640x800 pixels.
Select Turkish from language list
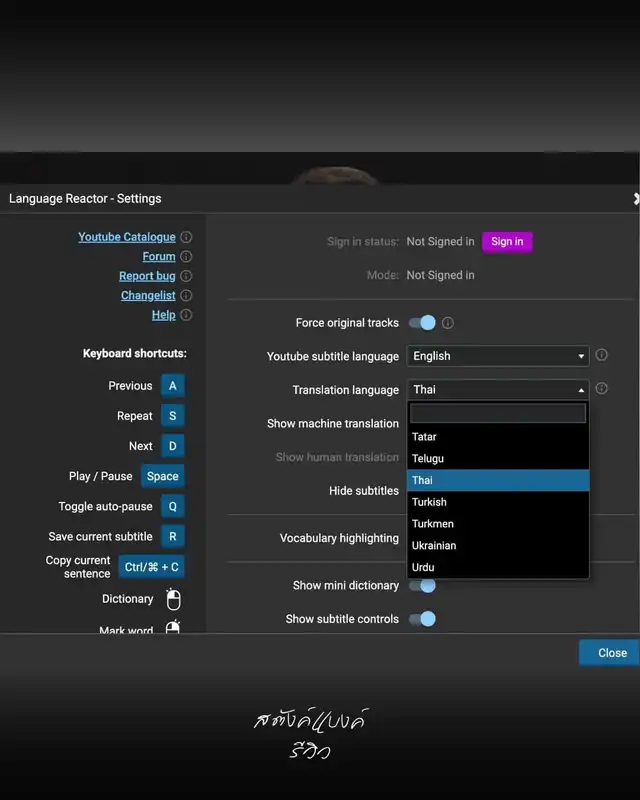point(430,502)
